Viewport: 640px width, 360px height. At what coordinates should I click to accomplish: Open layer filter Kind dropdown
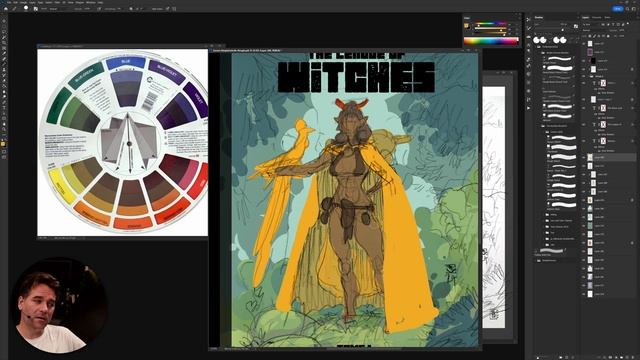click(x=590, y=24)
